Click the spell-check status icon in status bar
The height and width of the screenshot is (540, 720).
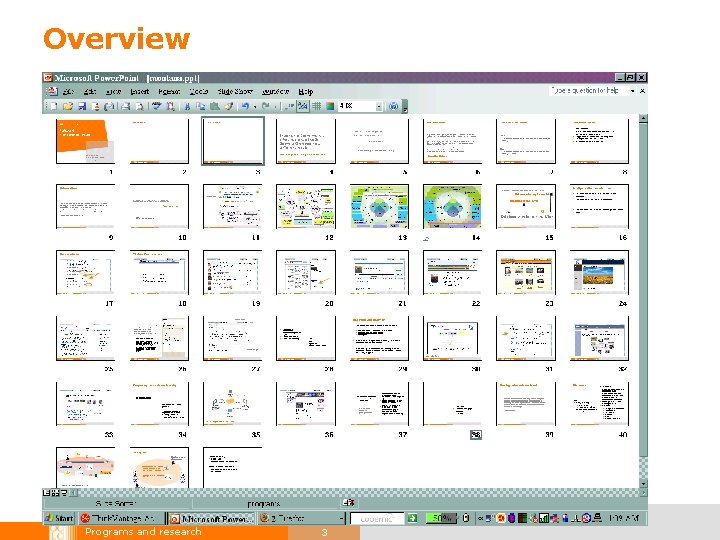click(349, 503)
